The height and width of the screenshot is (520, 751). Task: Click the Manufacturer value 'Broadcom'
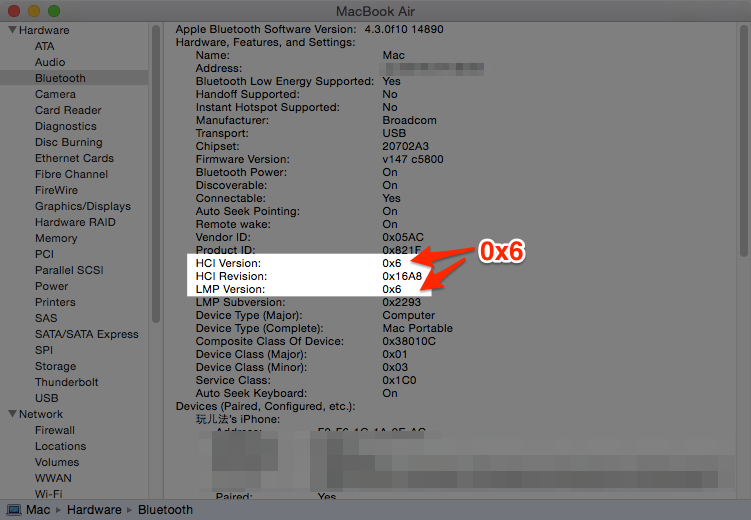410,120
